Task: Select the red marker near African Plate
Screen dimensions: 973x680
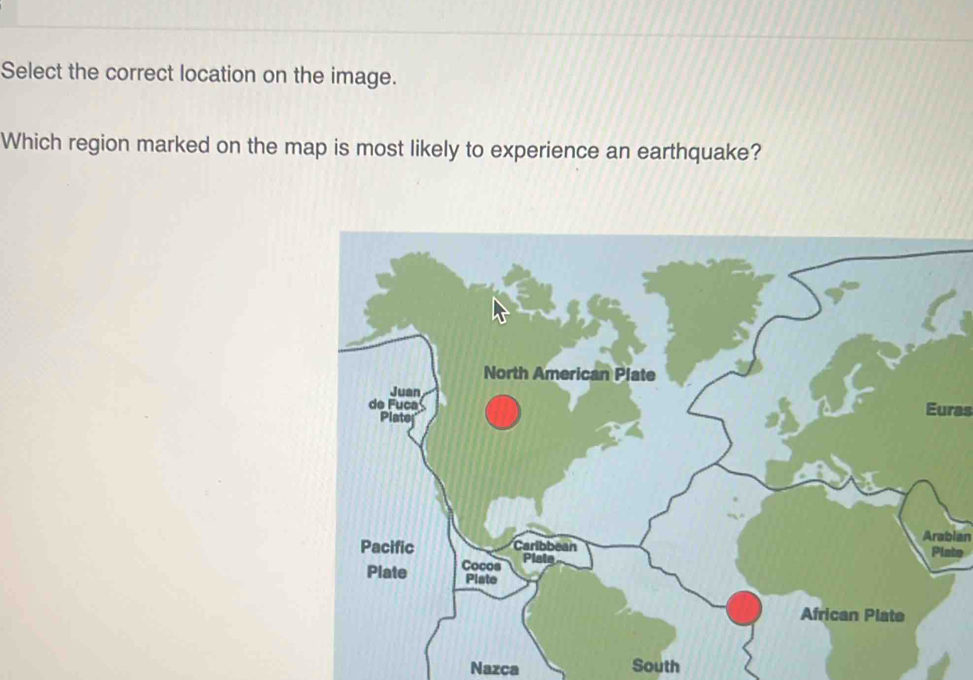Action: [743, 606]
